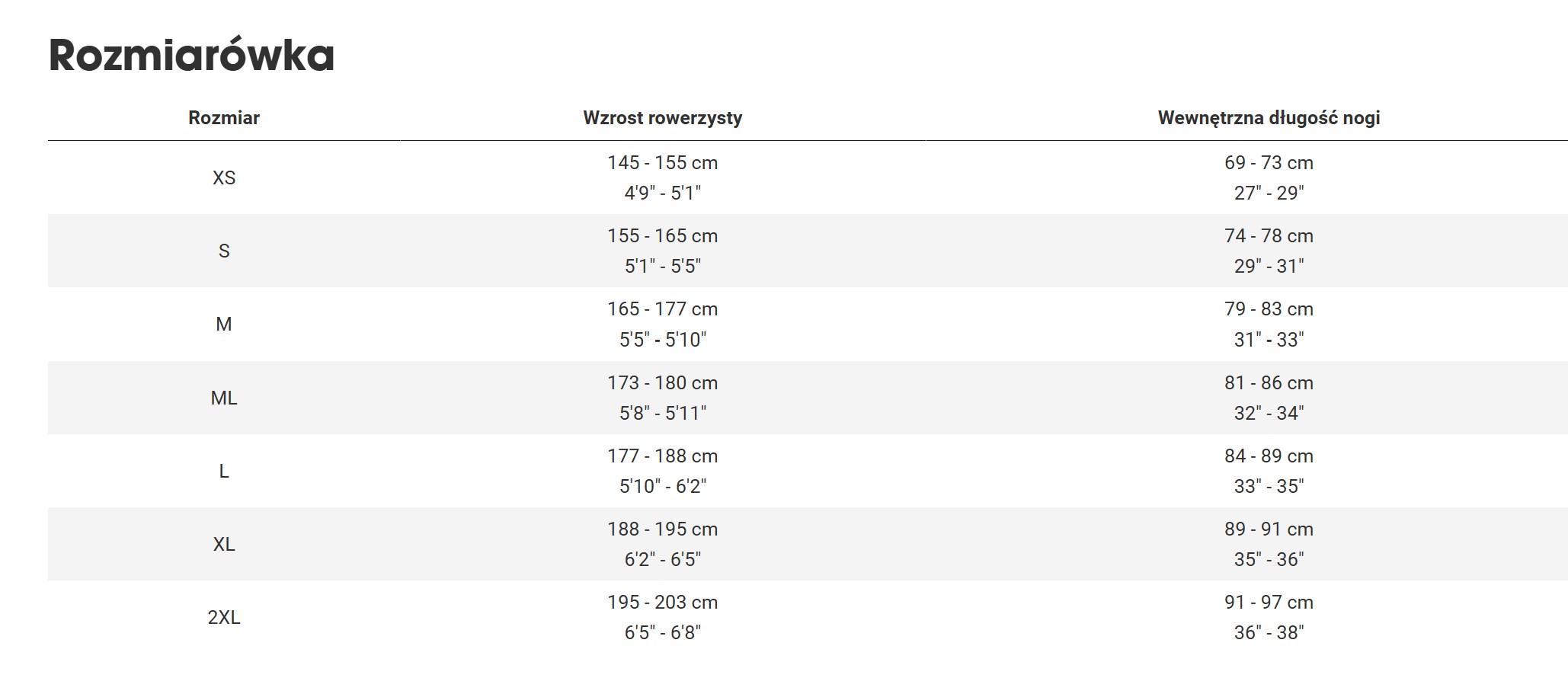1568x678 pixels.
Task: Select the 173 - 180 cm height value
Action: pos(662,383)
